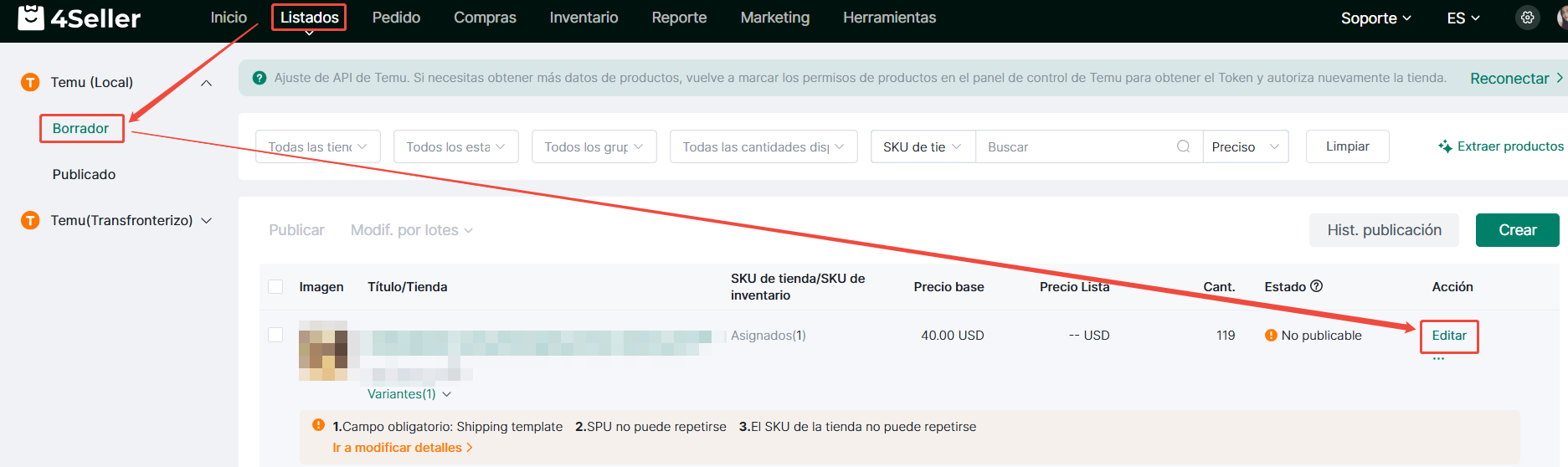Click the 4Seller logo
Image resolution: width=1568 pixels, height=467 pixels.
79,18
